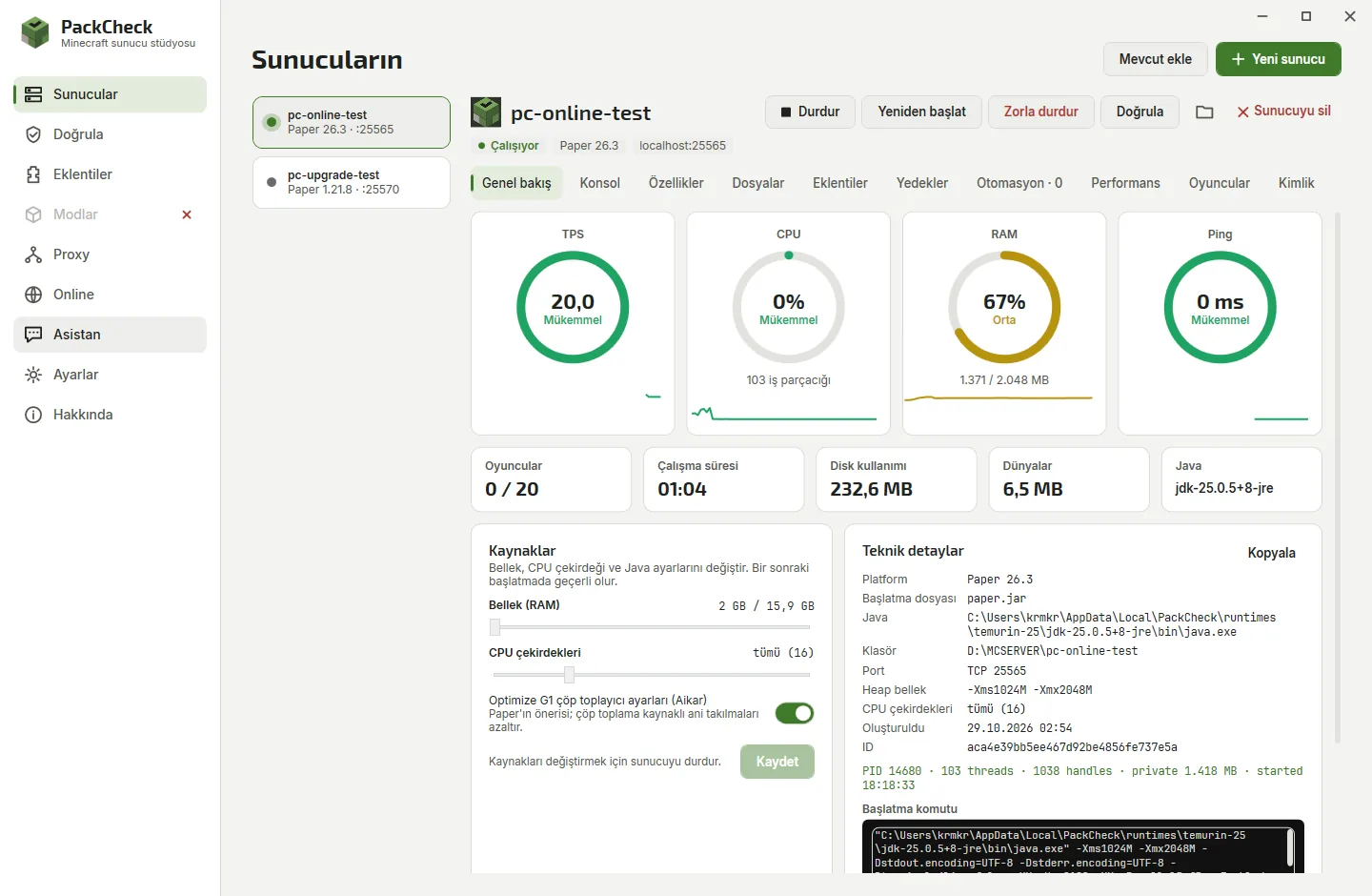Toggle the Optimize G1 garbage collector switch
Image resolution: width=1372 pixels, height=896 pixels.
point(795,713)
